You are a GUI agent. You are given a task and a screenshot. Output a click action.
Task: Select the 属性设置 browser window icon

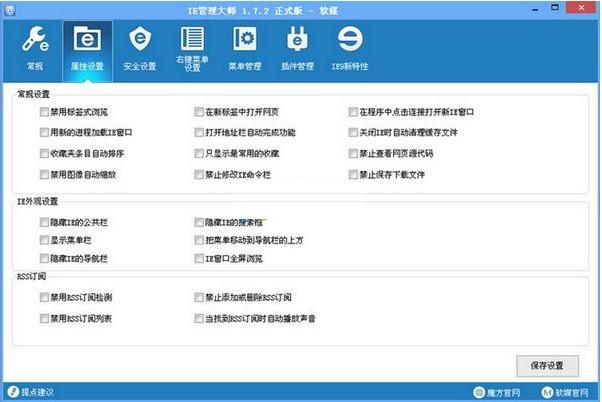coord(88,38)
